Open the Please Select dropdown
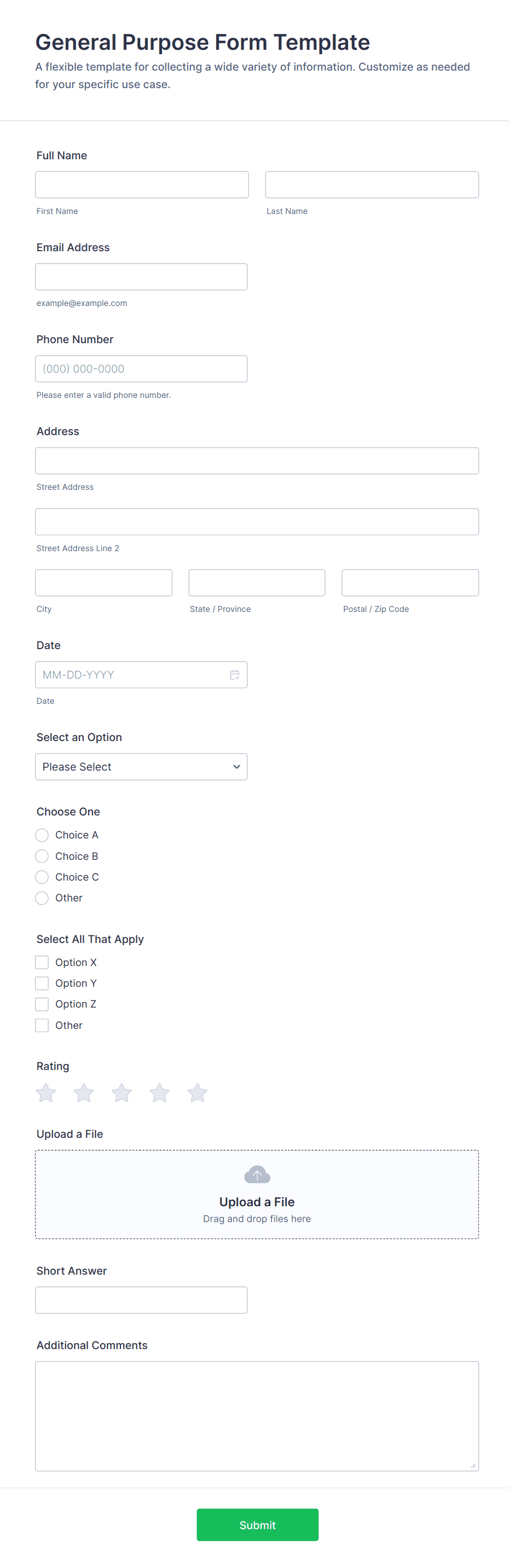 [x=141, y=766]
